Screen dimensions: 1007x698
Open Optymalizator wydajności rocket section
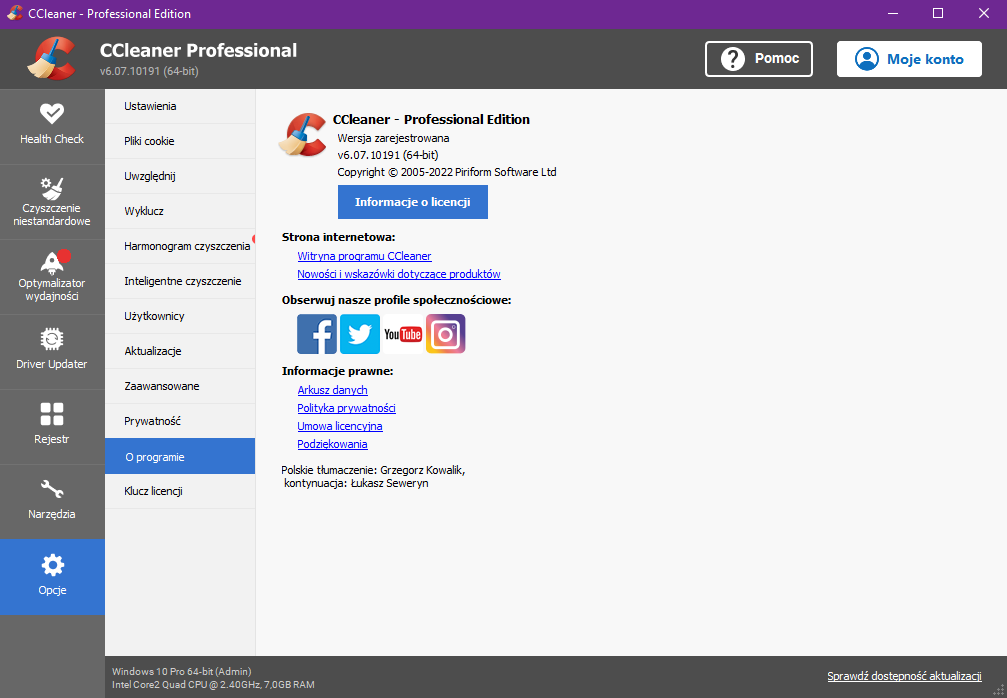click(52, 277)
